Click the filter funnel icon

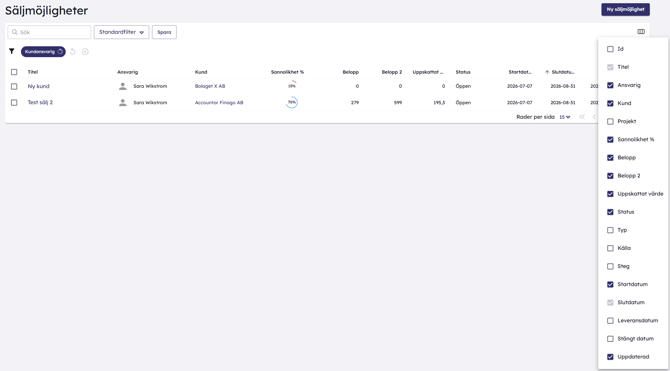click(12, 51)
